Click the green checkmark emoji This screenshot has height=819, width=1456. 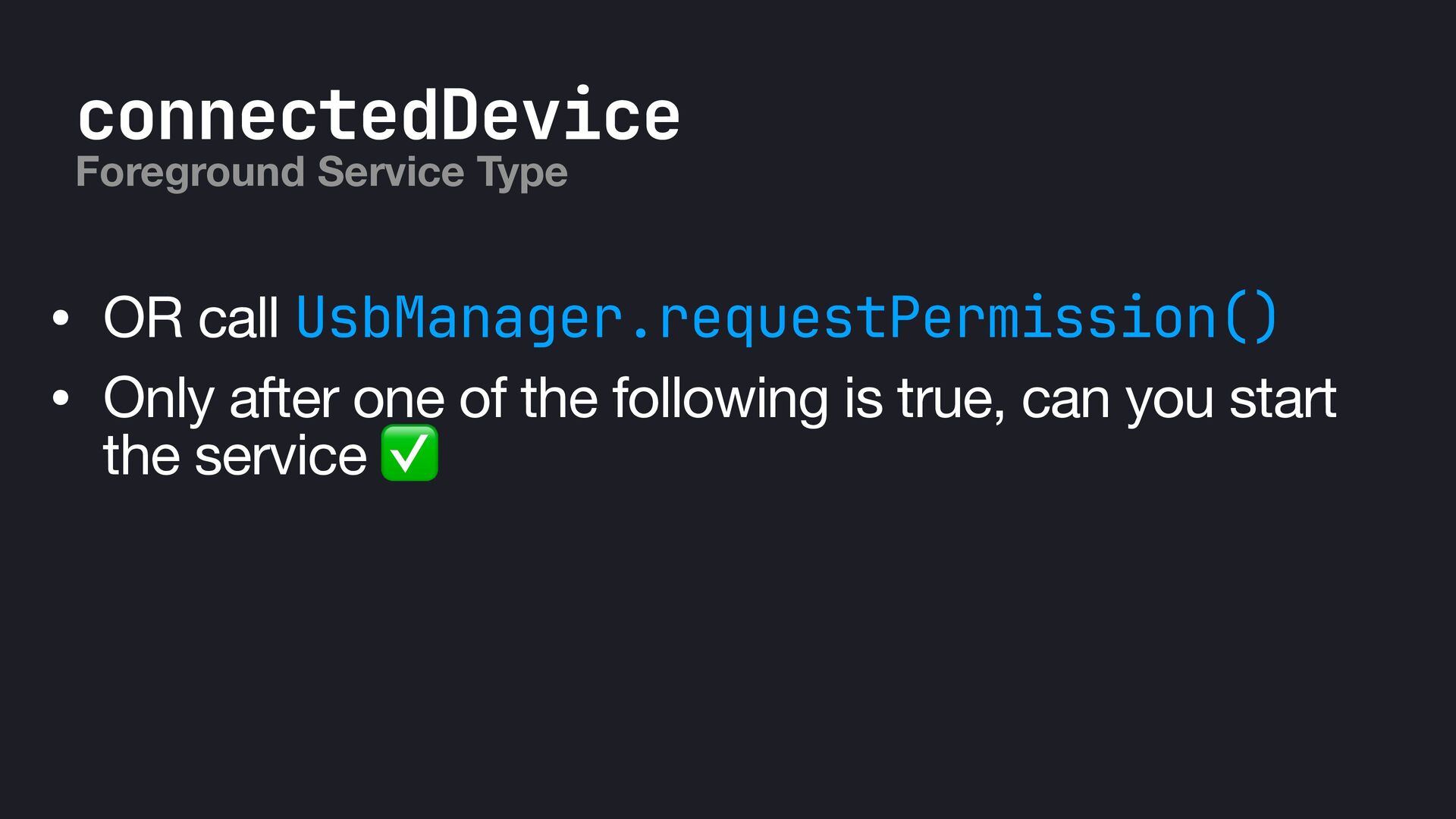tap(409, 453)
